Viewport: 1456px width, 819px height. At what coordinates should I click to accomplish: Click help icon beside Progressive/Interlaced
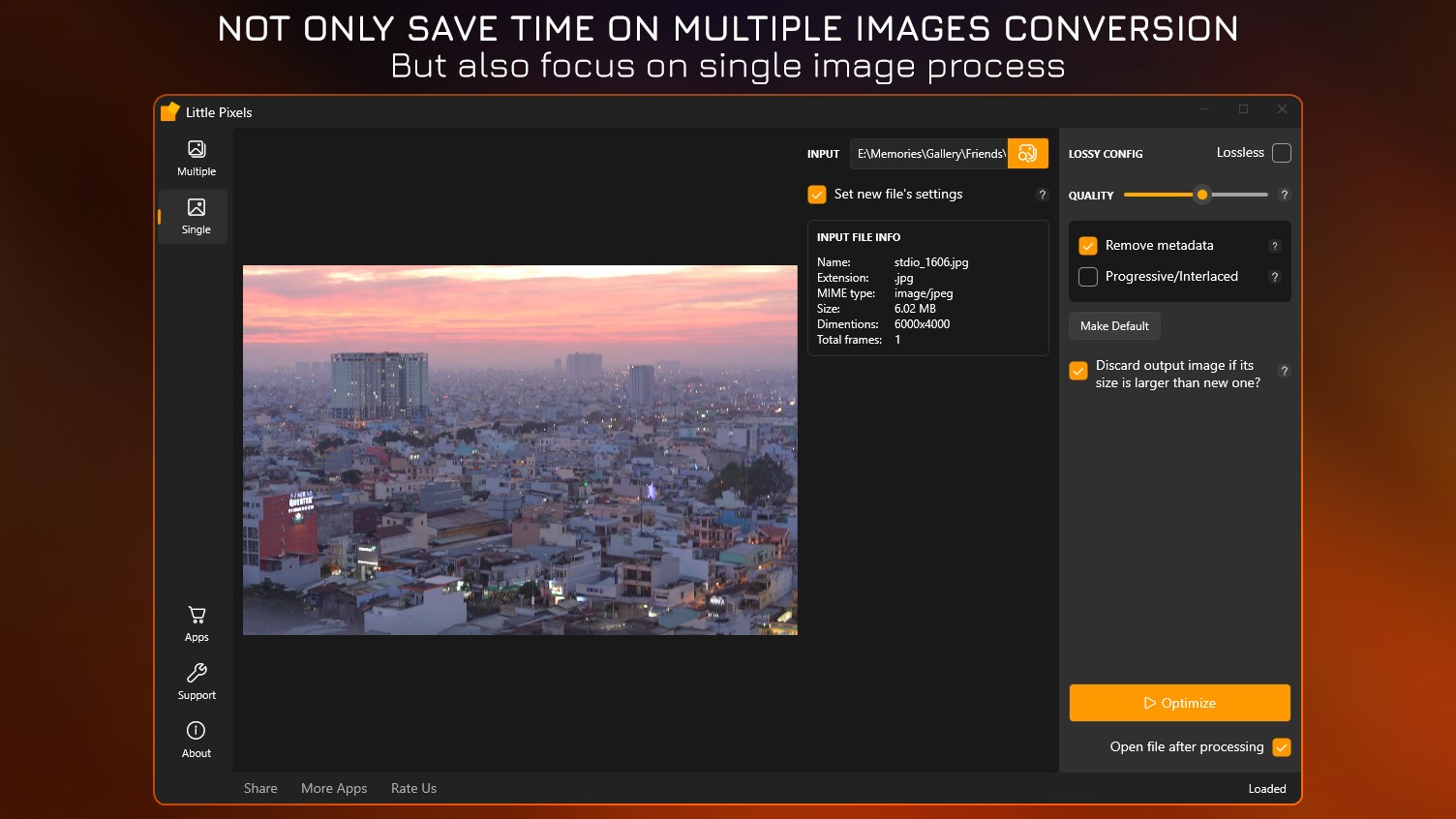(x=1274, y=277)
